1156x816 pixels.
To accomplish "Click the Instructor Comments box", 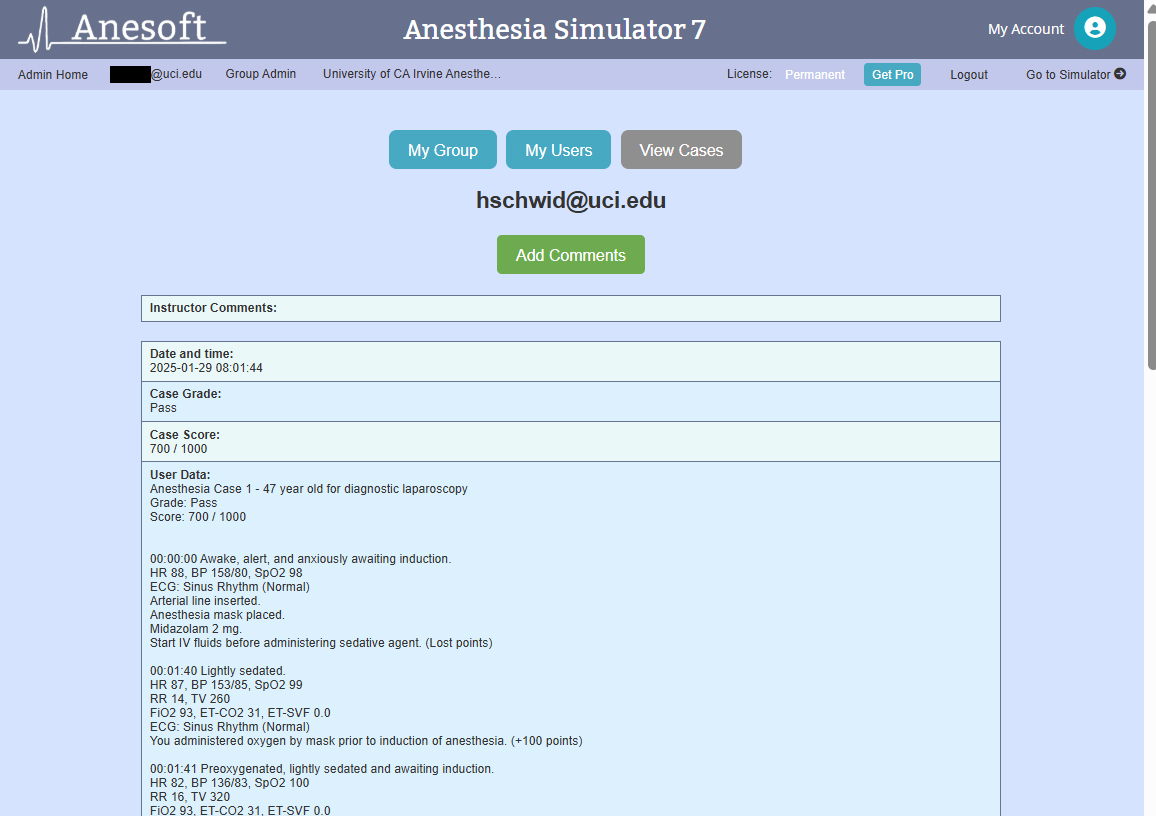I will 571,308.
